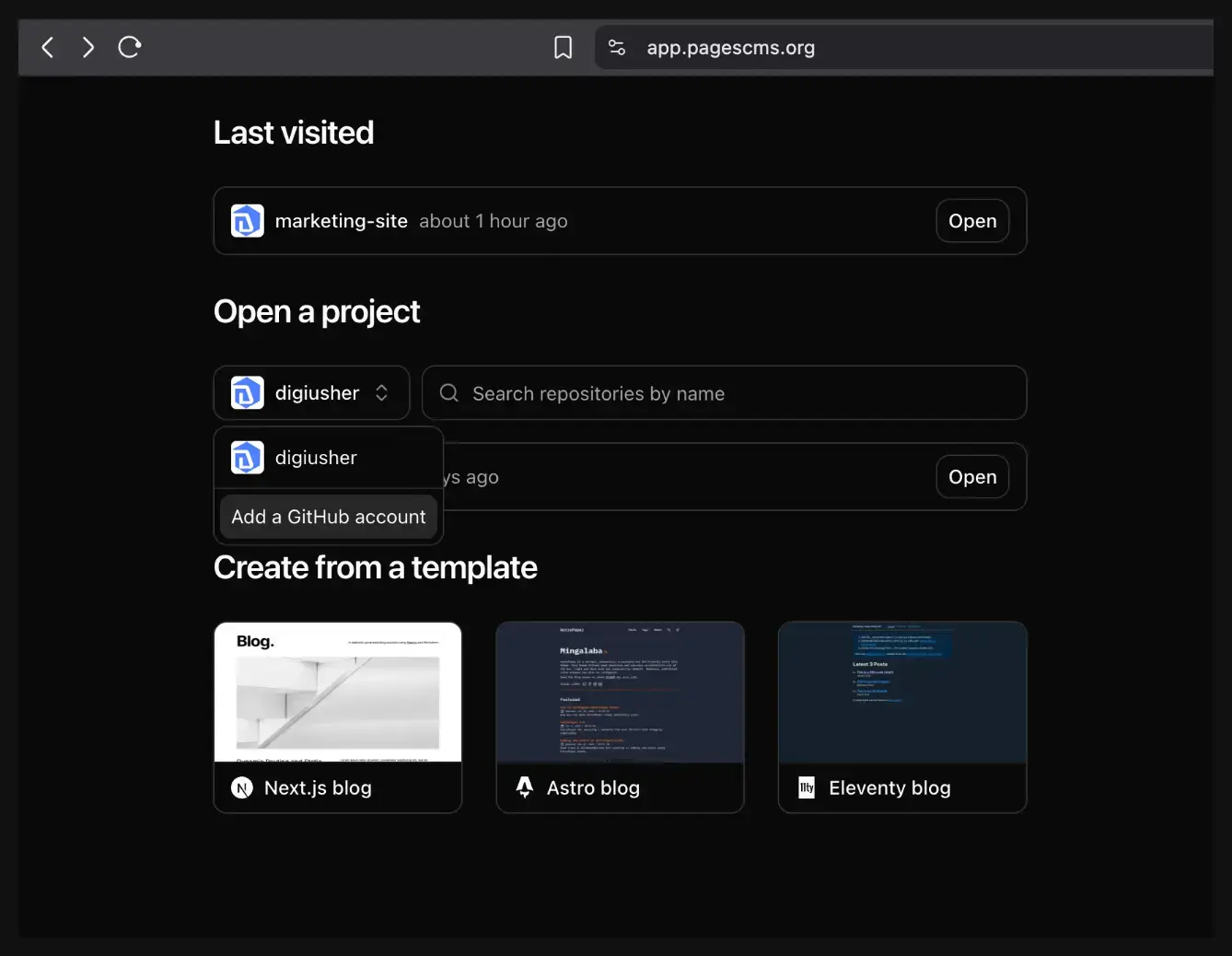Reload the page
The width and height of the screenshot is (1232, 956).
(x=129, y=47)
